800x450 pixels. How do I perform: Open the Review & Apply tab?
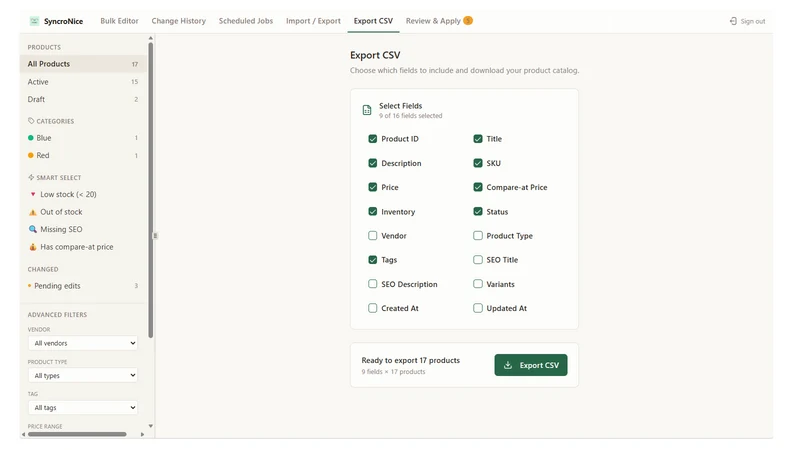pyautogui.click(x=439, y=21)
